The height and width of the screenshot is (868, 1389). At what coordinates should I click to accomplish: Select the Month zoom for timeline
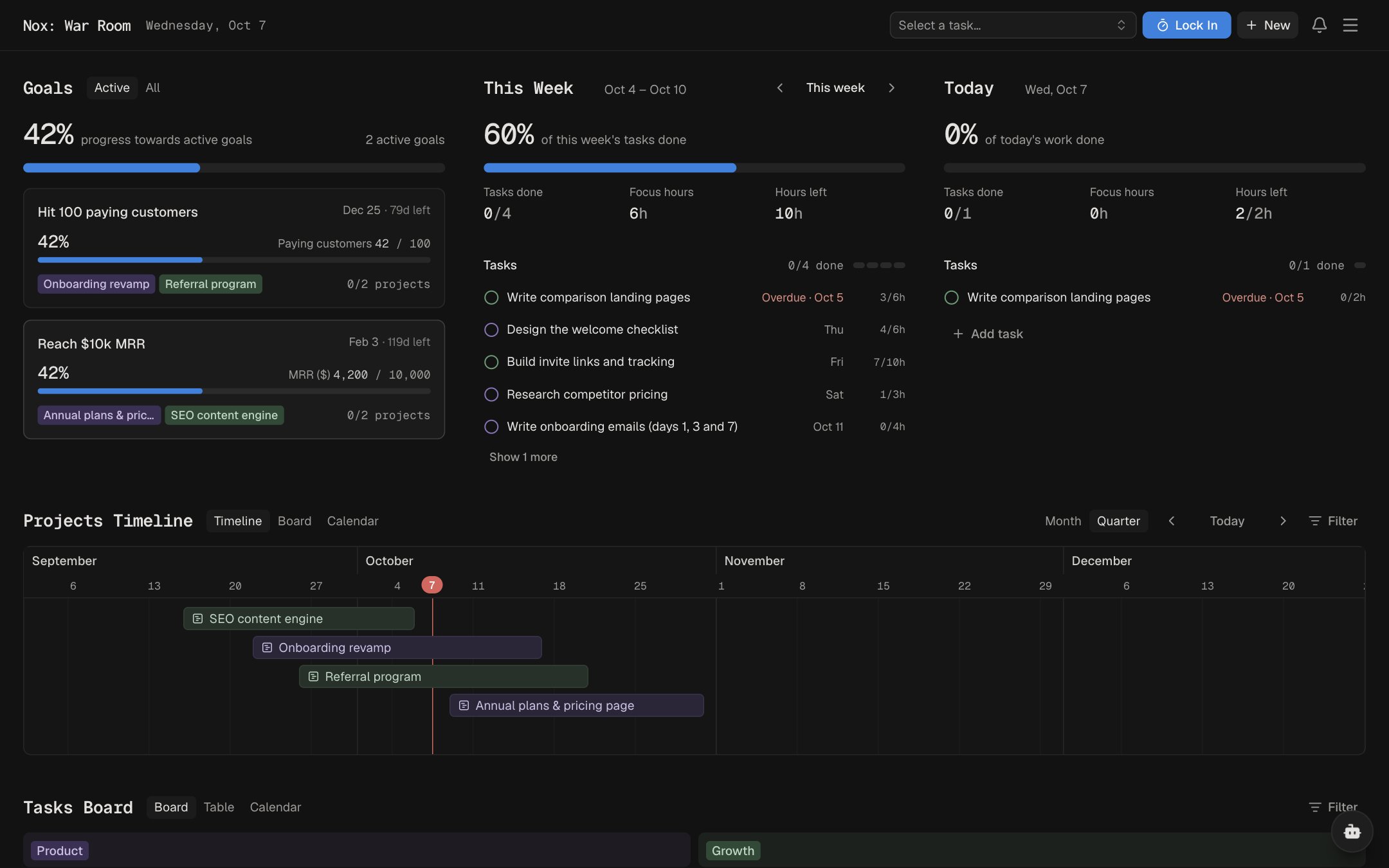click(1063, 521)
